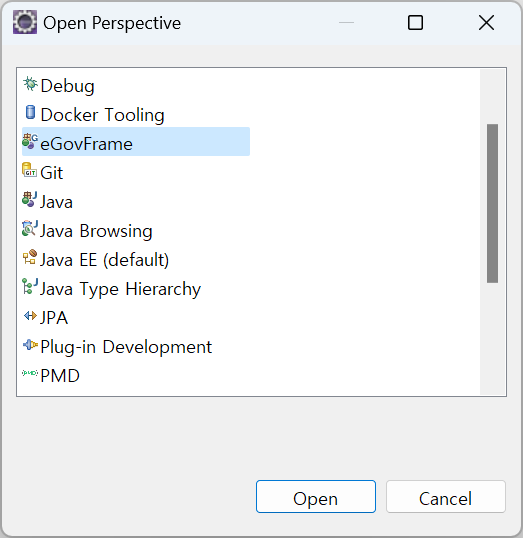The height and width of the screenshot is (538, 523).
Task: Maximize the Open Perspective dialog
Action: tap(415, 23)
